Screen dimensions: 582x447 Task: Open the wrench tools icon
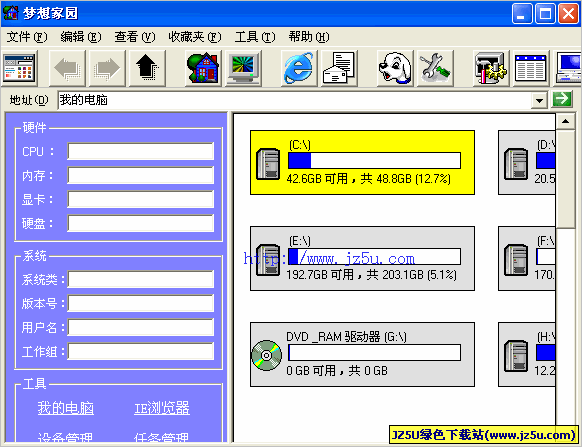pyautogui.click(x=435, y=68)
